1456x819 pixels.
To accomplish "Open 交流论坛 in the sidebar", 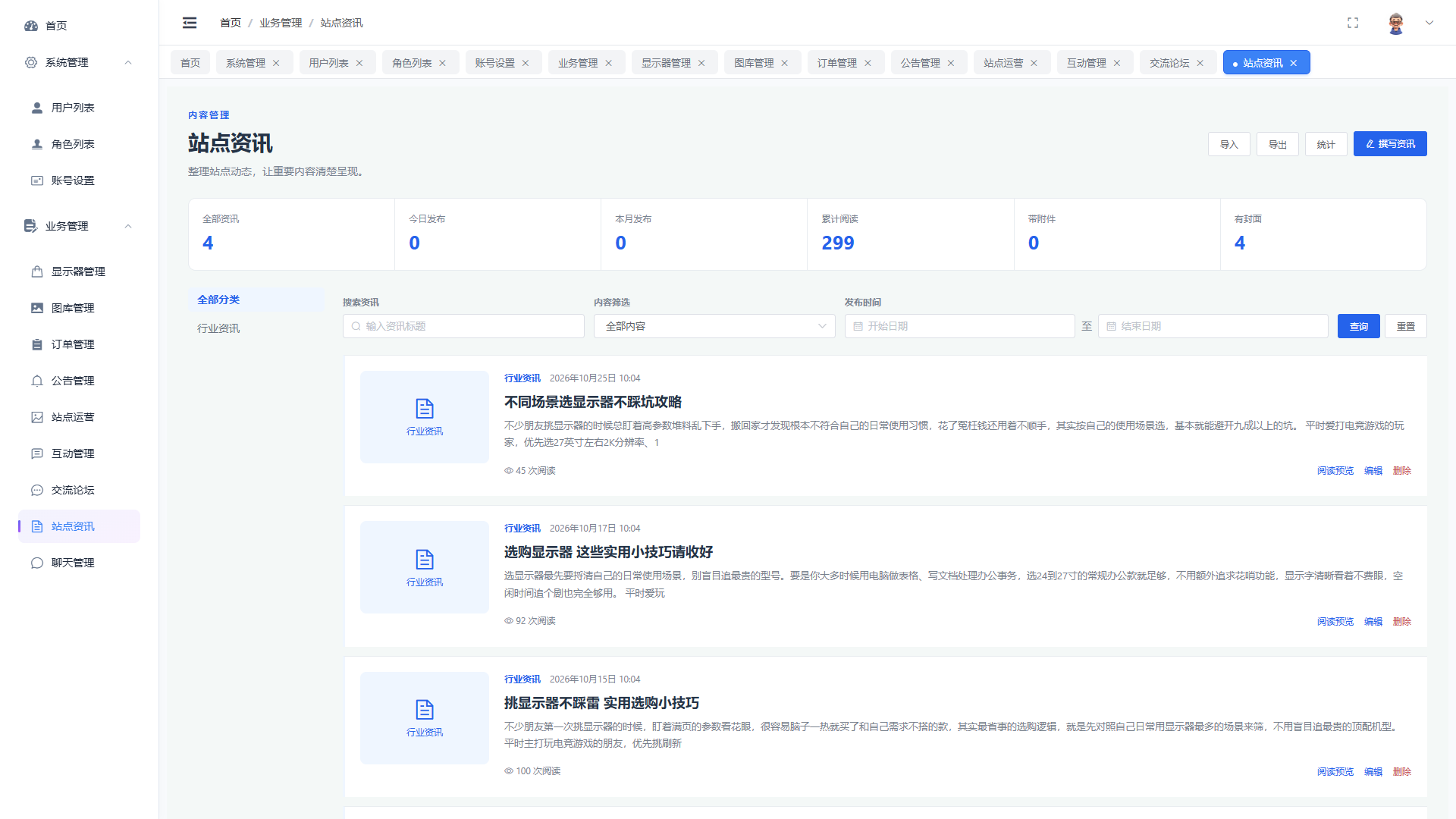I will [79, 490].
